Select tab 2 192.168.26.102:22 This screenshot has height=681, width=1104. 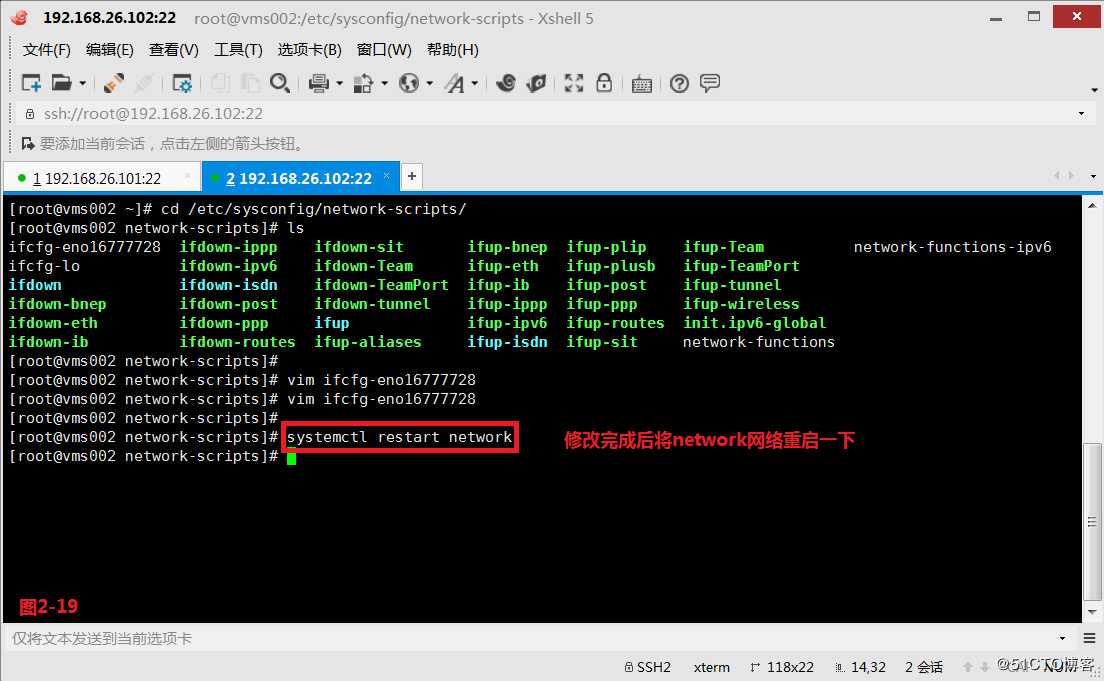(299, 178)
